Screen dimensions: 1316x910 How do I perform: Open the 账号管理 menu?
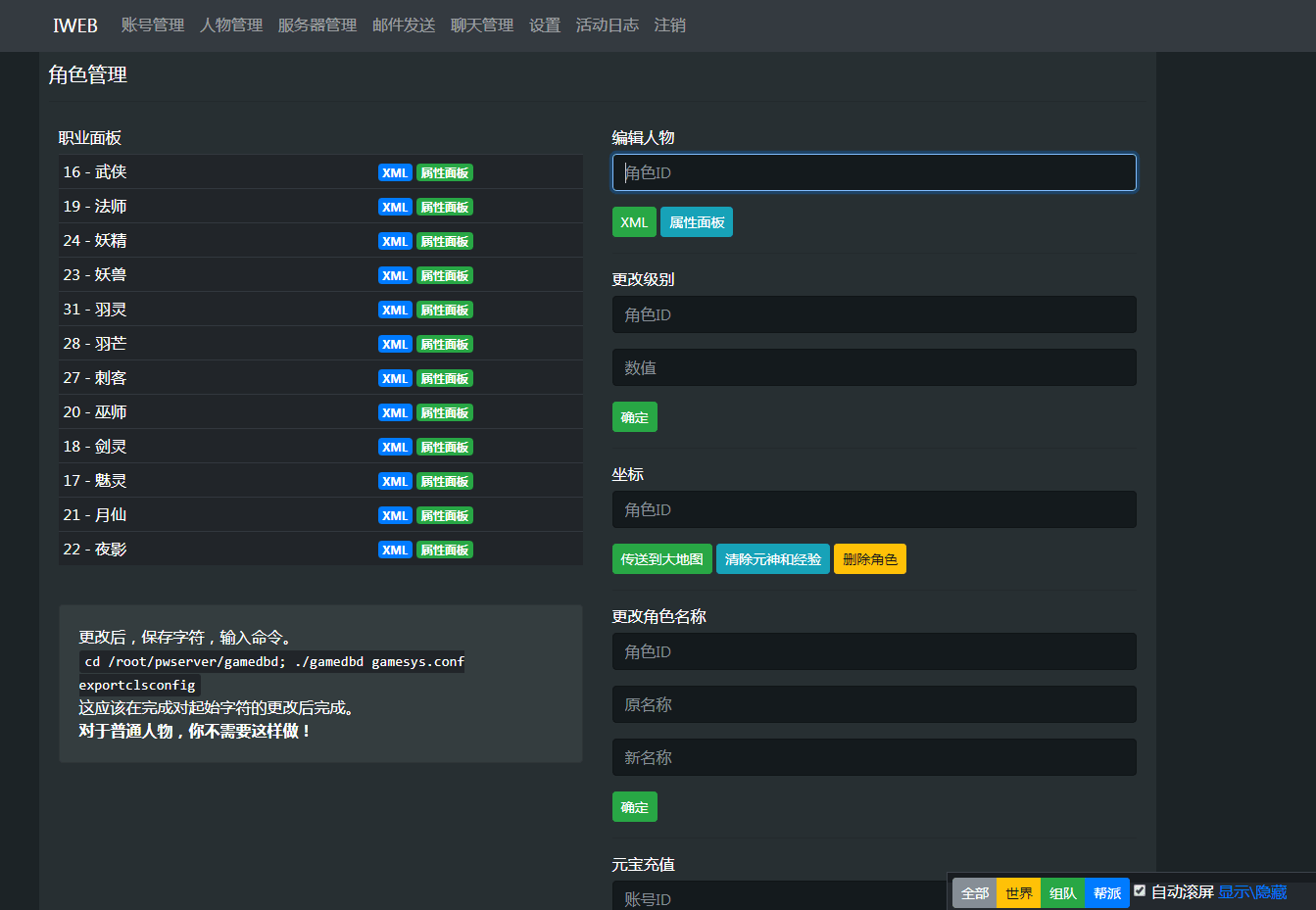pos(153,25)
